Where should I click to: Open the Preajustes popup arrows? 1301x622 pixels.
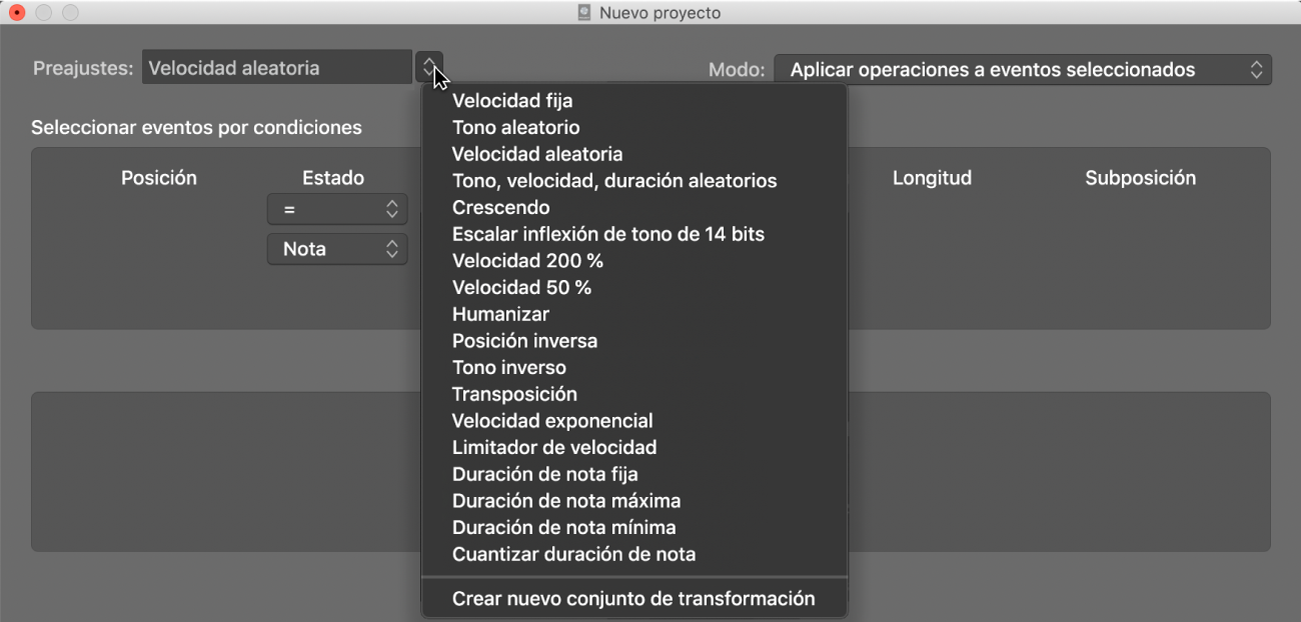coord(428,68)
